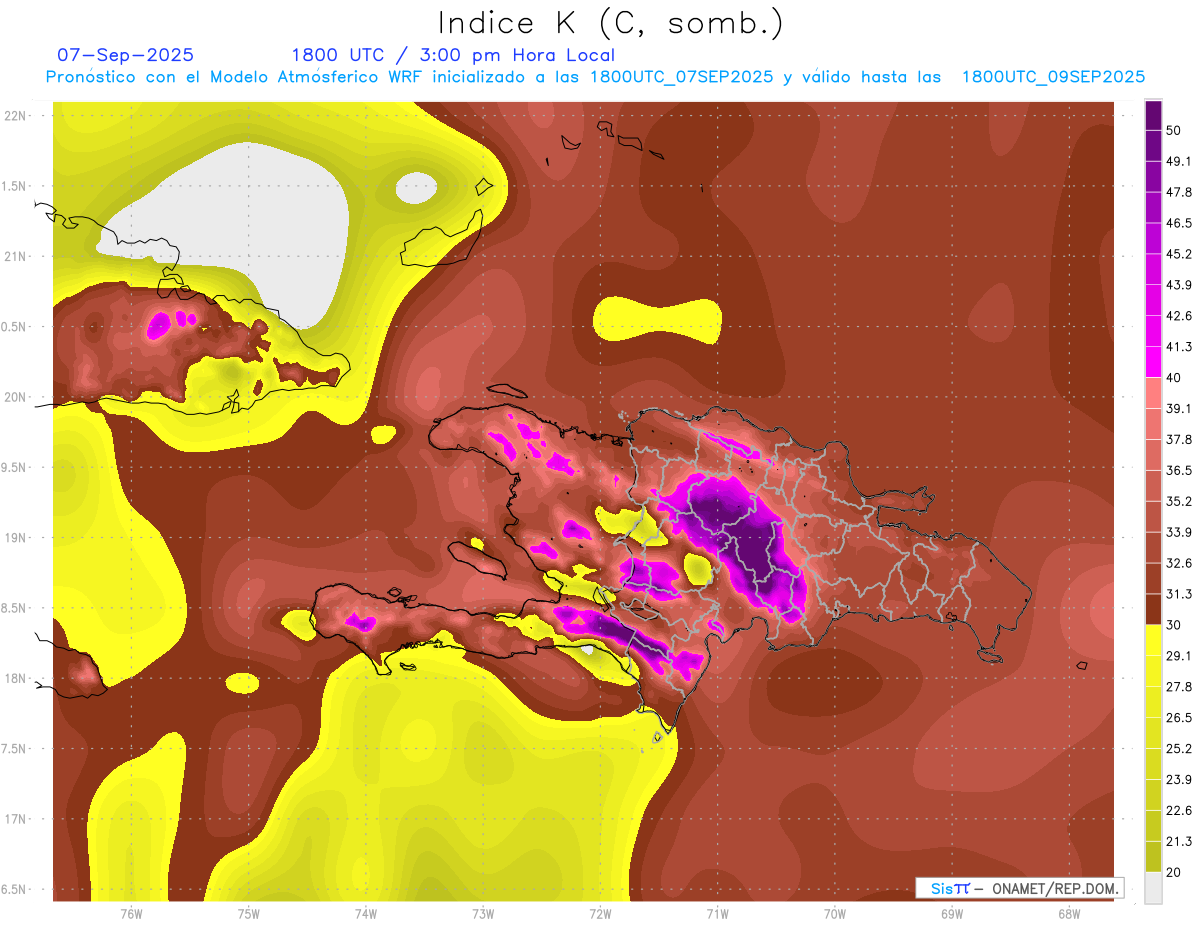Click the ONAMET/REP.DOM. logo box
The image size is (1200, 927).
(x=1019, y=888)
